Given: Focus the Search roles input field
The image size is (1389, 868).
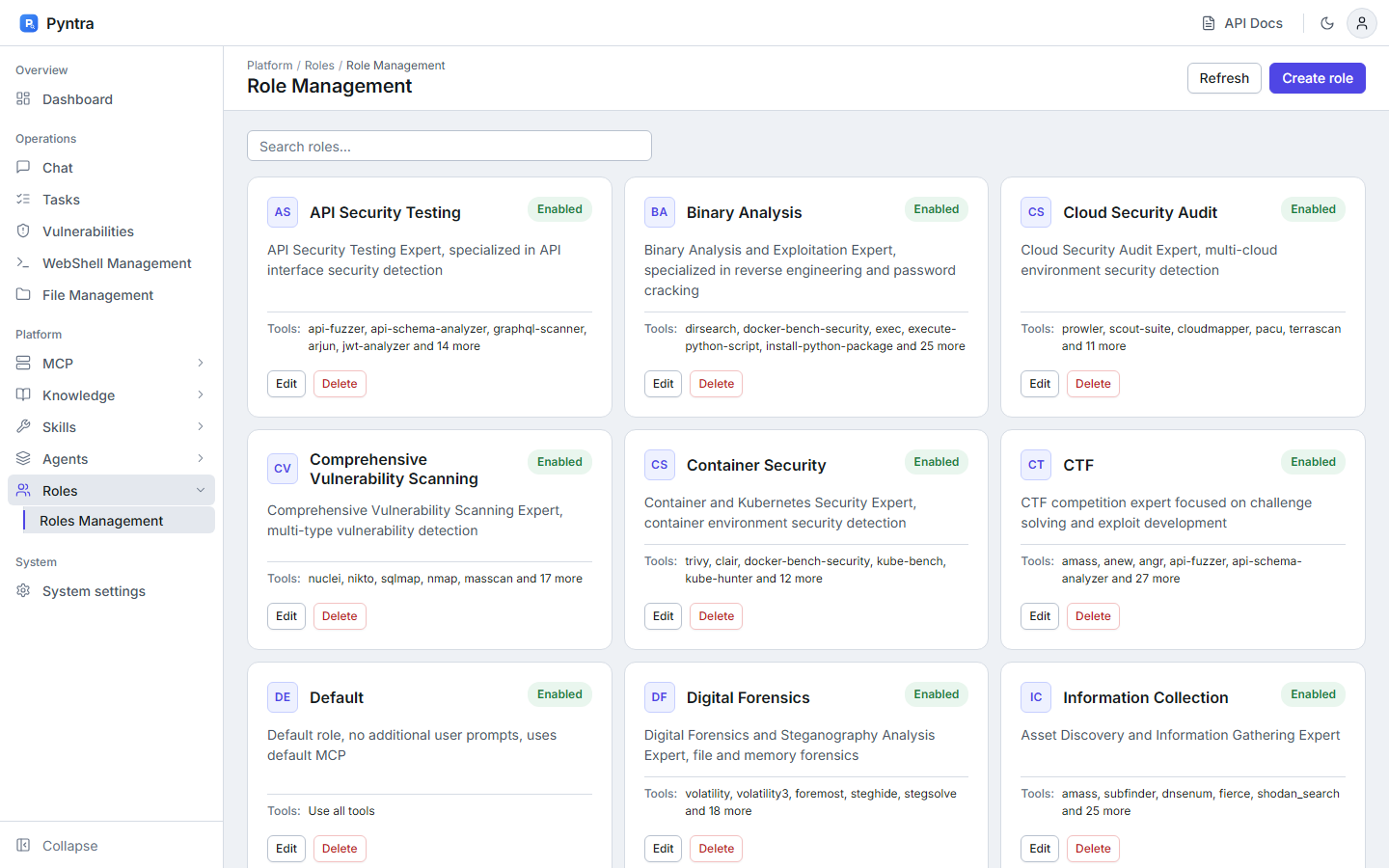Looking at the screenshot, I should pyautogui.click(x=449, y=146).
